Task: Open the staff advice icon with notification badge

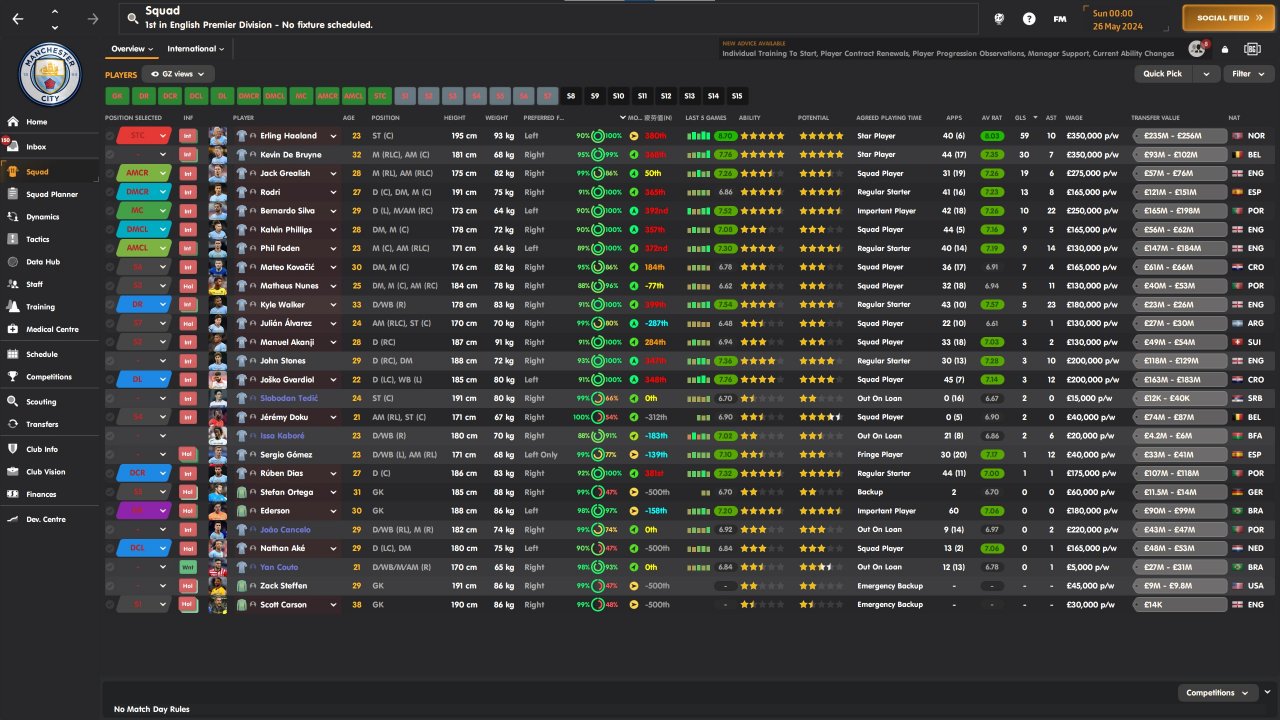Action: click(x=1198, y=49)
